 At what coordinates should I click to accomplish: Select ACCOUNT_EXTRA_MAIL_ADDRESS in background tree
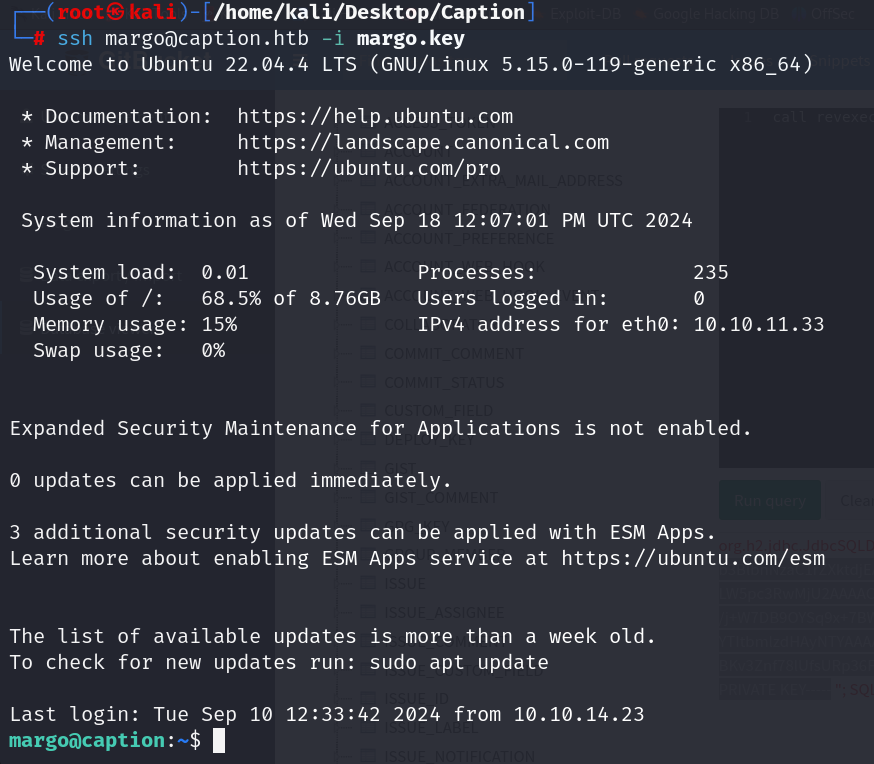tap(503, 181)
